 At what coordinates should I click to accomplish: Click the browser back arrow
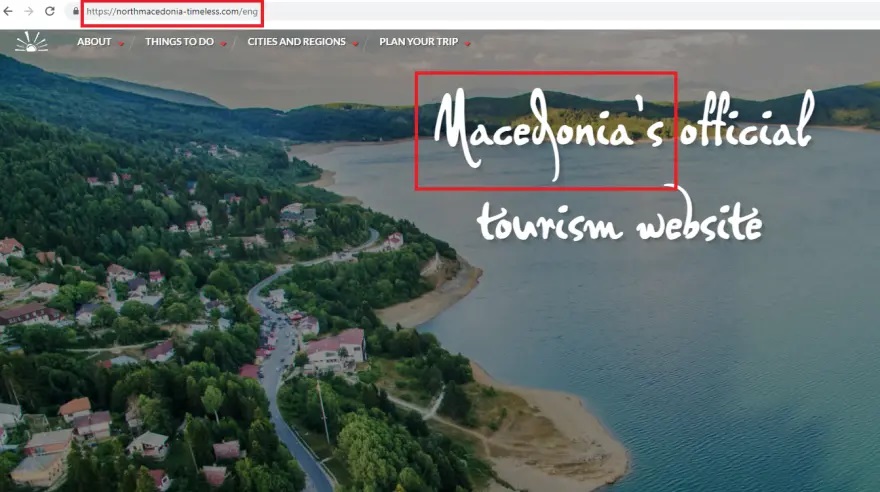(x=8, y=11)
